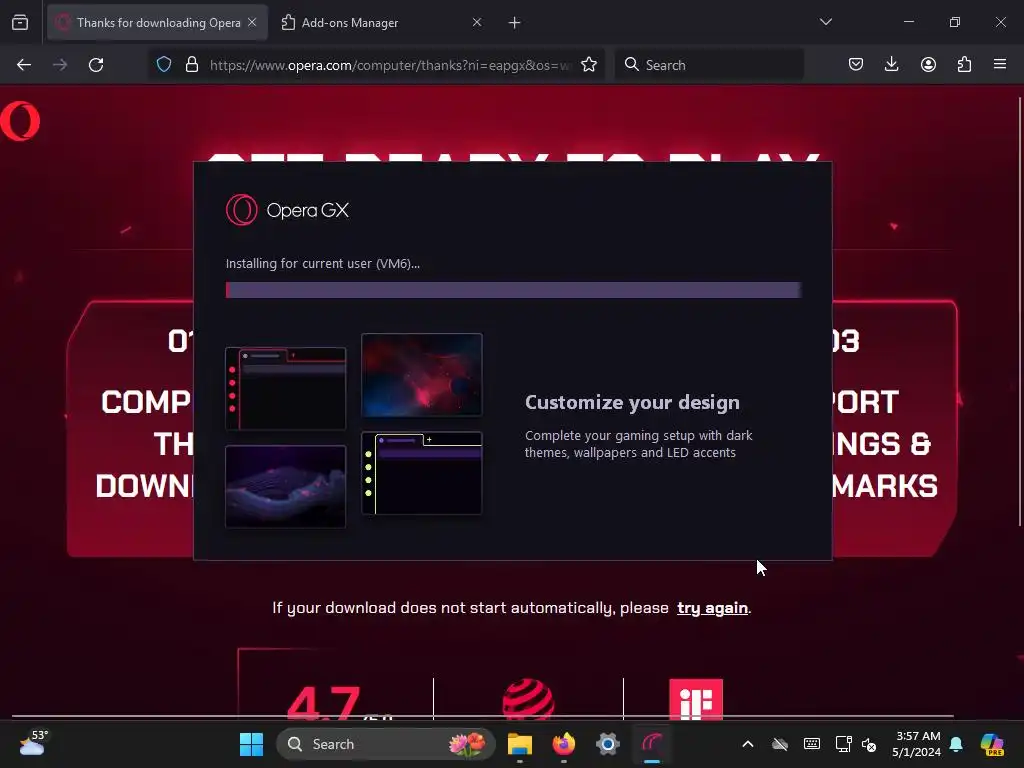Reload the current page

(x=96, y=65)
